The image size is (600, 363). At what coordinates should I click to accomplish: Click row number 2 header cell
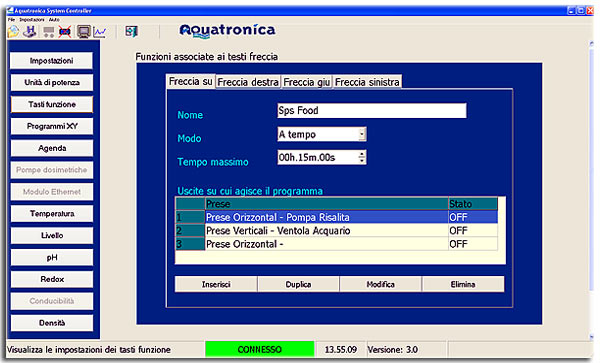pyautogui.click(x=190, y=231)
